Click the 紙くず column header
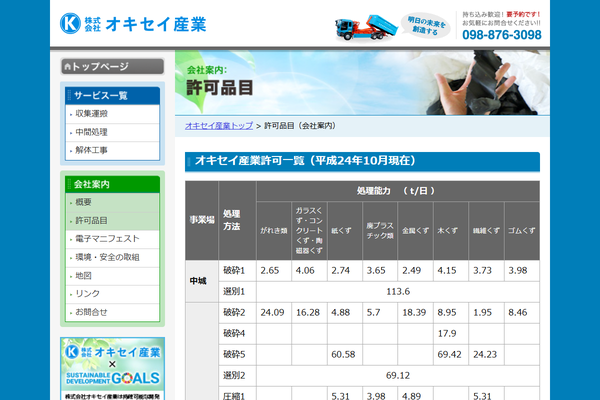 [344, 231]
